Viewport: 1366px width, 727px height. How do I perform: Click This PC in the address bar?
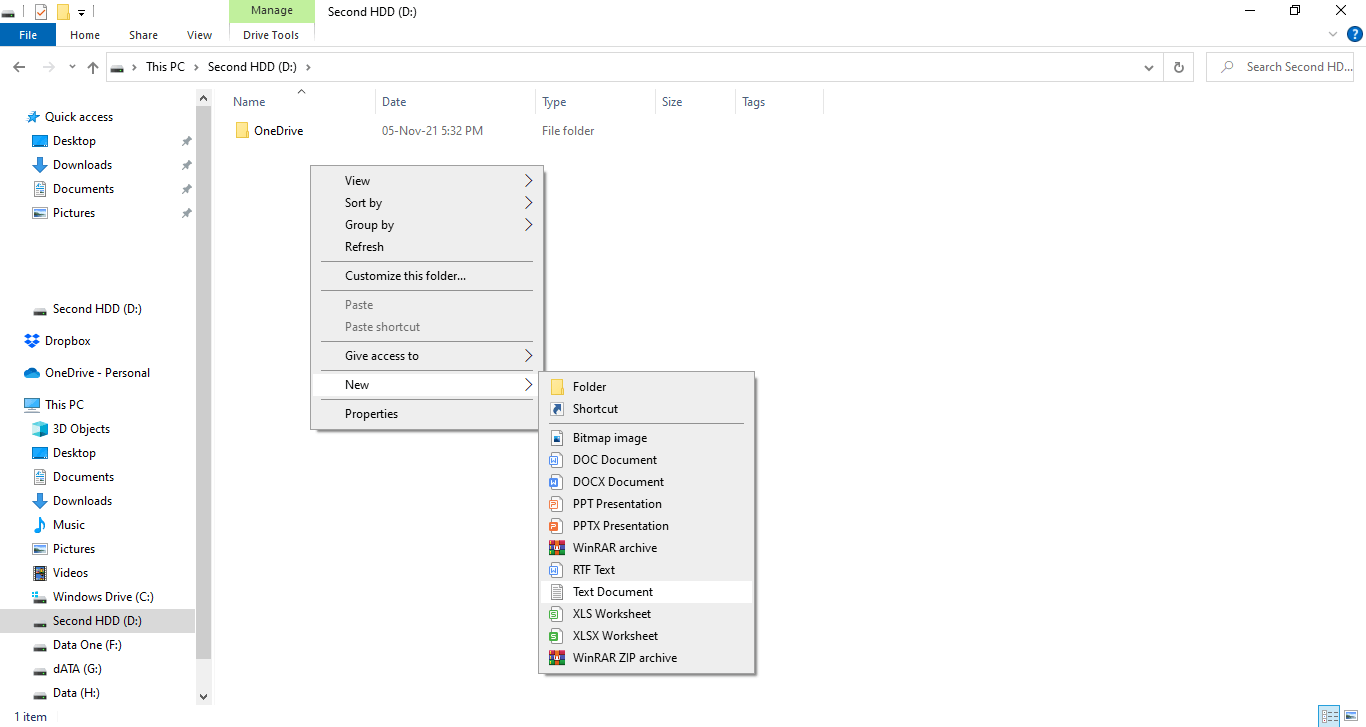(x=165, y=67)
